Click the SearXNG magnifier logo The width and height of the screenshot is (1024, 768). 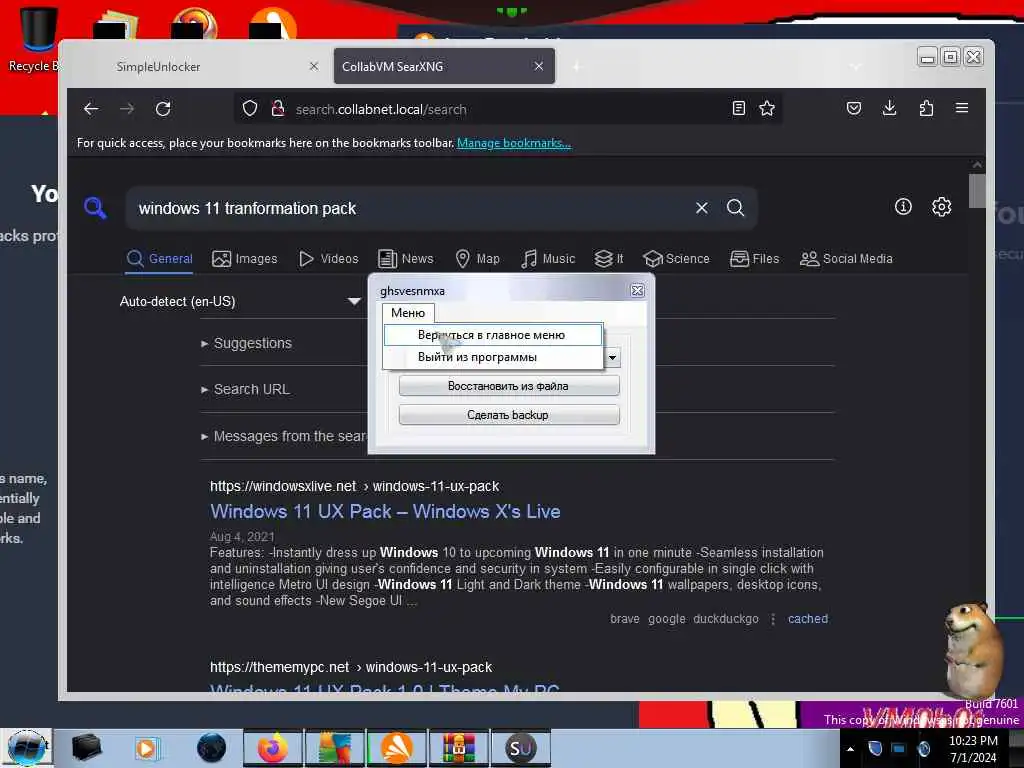click(x=95, y=208)
